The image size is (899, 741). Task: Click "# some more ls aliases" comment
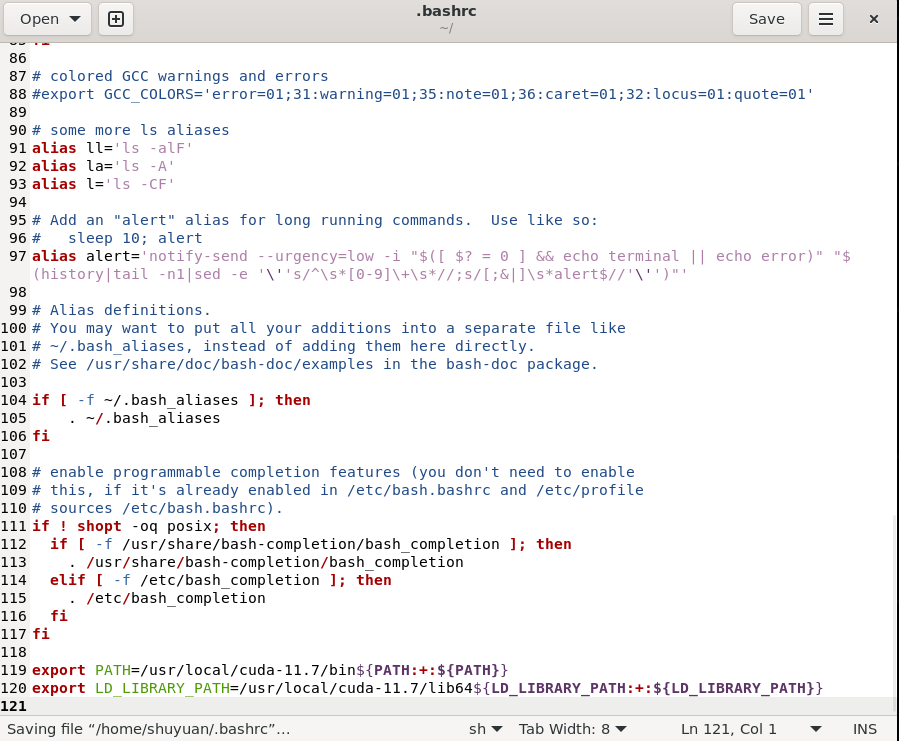coord(131,130)
